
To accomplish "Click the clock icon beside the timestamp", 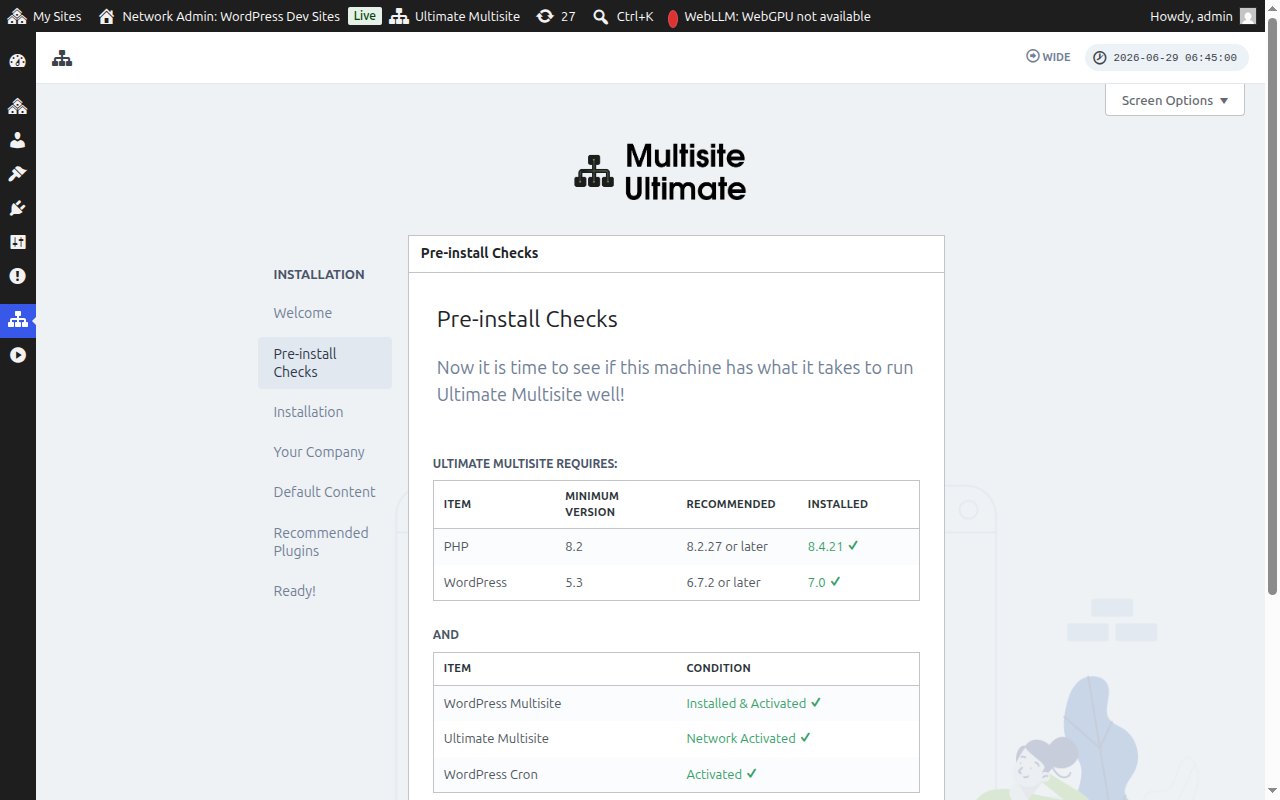I will pos(1100,58).
